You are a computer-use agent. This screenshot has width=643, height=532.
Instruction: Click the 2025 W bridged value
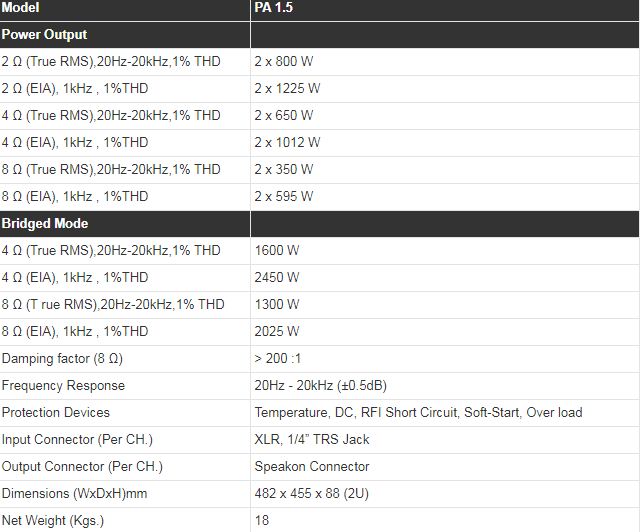[276, 332]
